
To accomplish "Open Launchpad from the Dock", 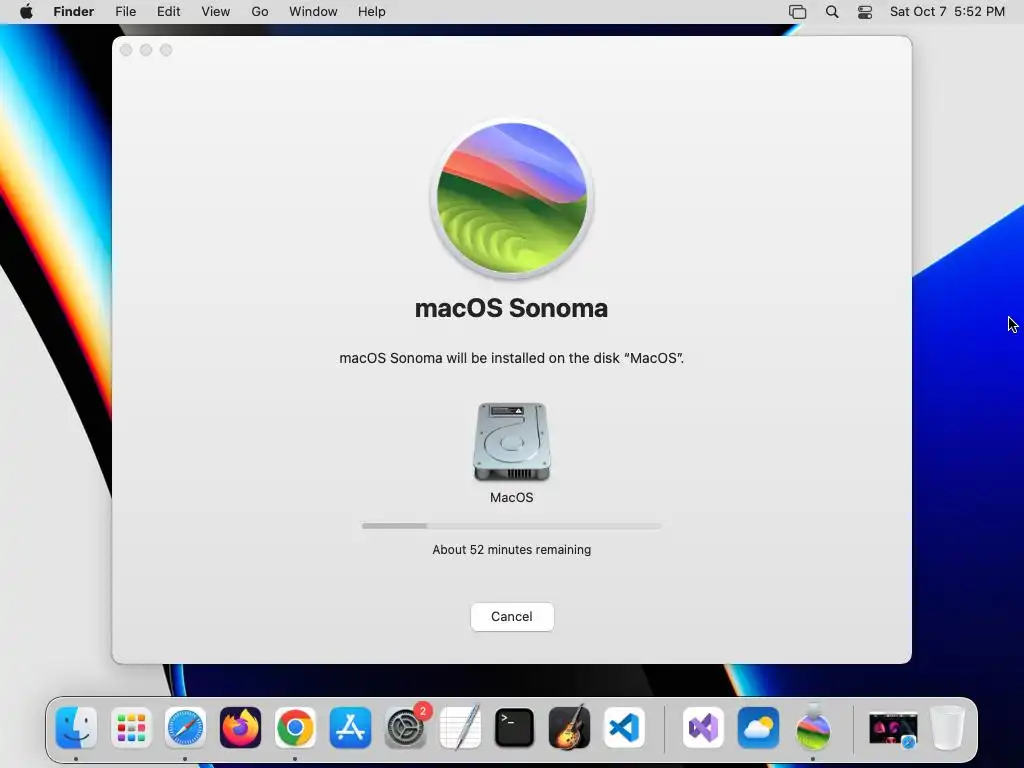I will [x=131, y=728].
